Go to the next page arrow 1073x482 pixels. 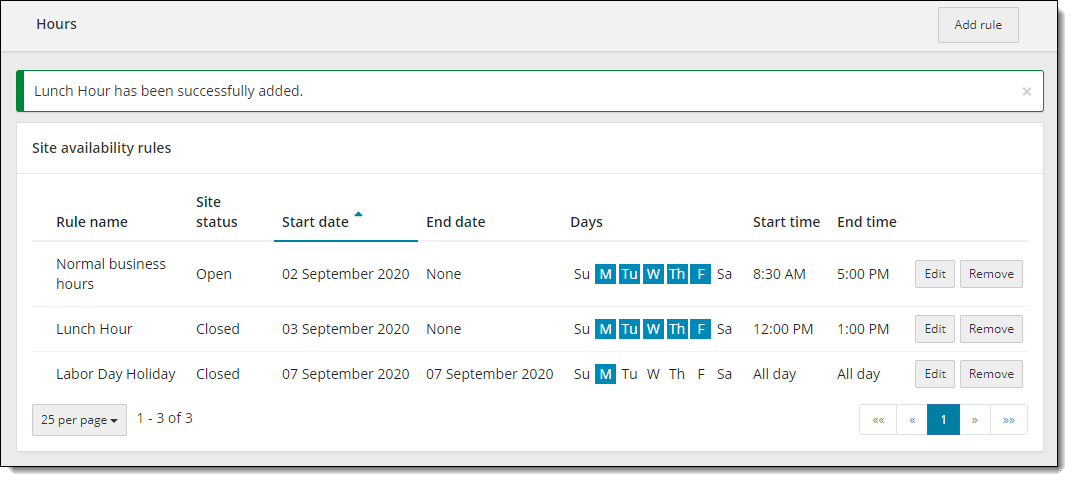pos(975,420)
